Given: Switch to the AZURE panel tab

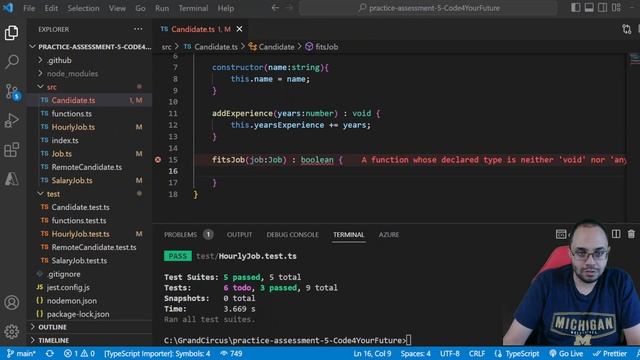Looking at the screenshot, I should coord(389,234).
